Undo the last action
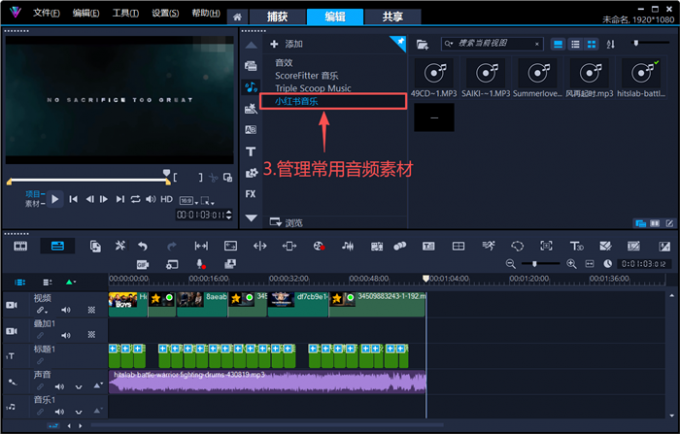Viewport: 680px width, 434px height. point(143,246)
